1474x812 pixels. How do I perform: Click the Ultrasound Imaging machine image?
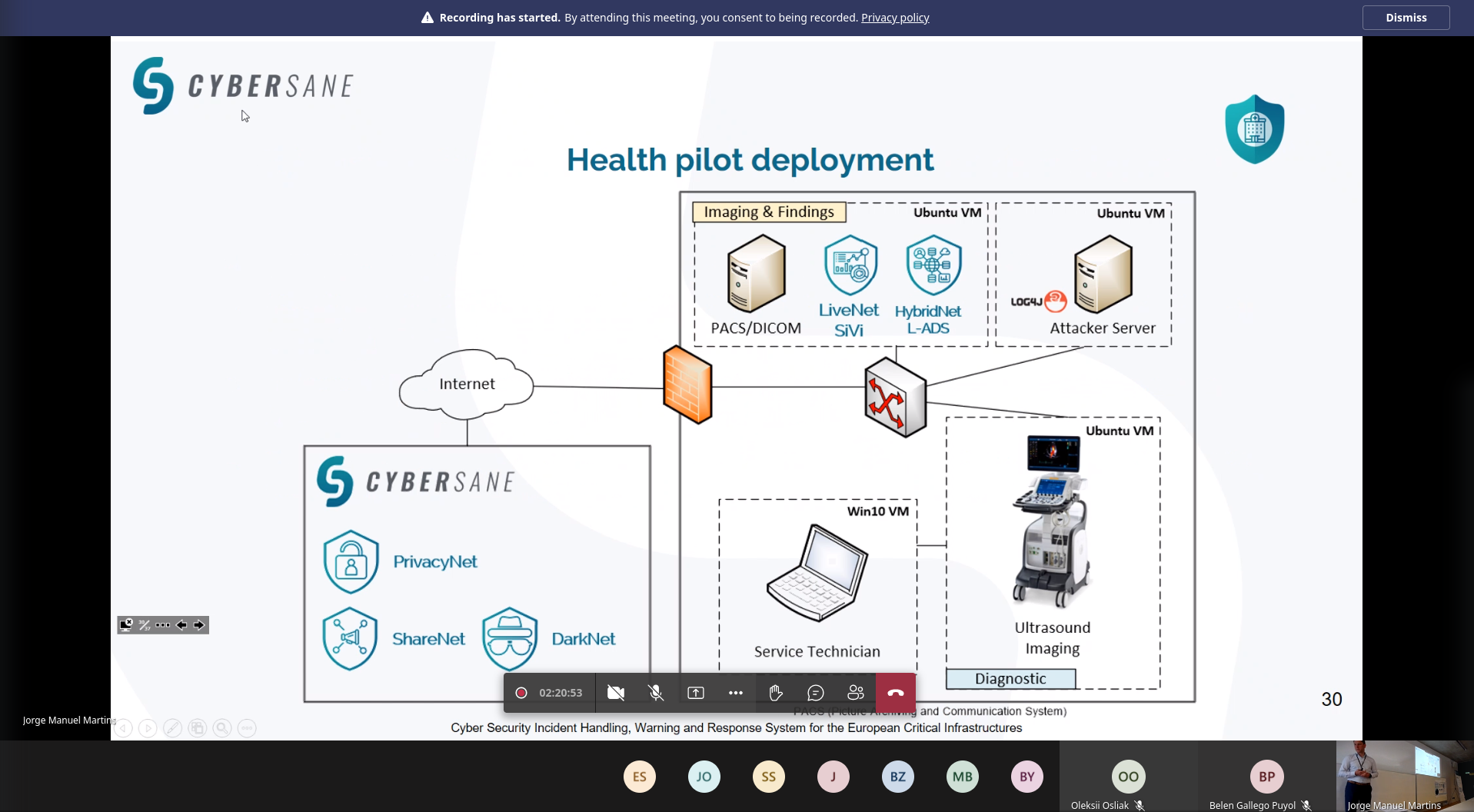click(x=1053, y=521)
